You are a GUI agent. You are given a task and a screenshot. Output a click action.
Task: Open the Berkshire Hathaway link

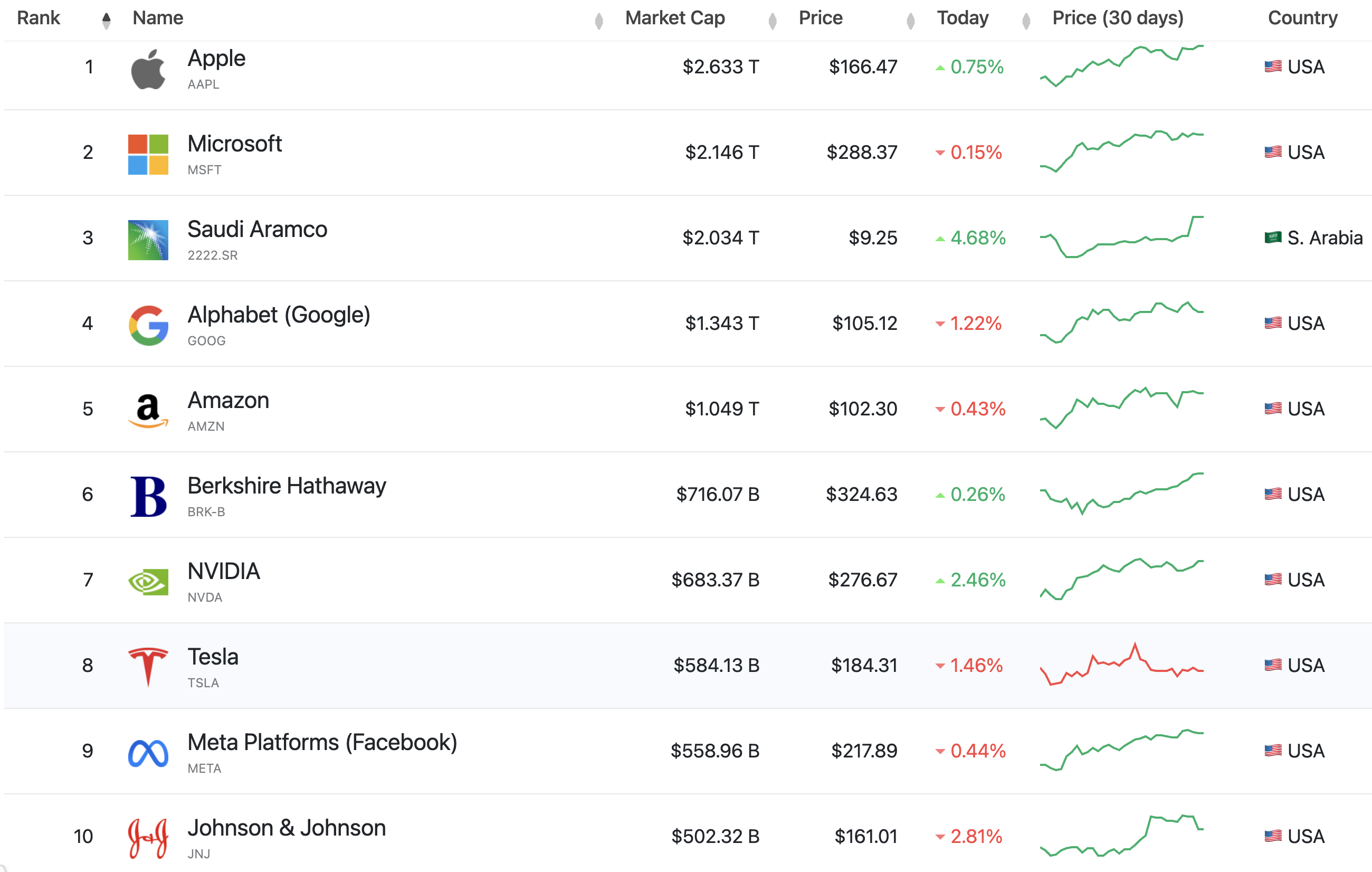(287, 486)
